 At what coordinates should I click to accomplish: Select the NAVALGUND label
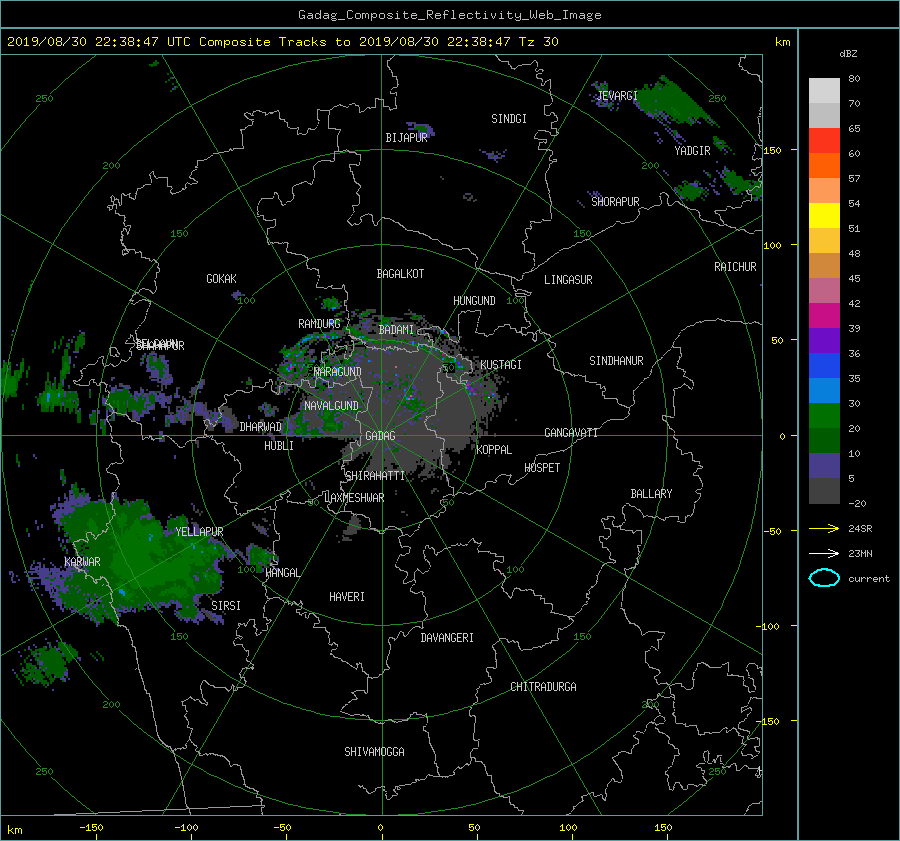[x=331, y=406]
